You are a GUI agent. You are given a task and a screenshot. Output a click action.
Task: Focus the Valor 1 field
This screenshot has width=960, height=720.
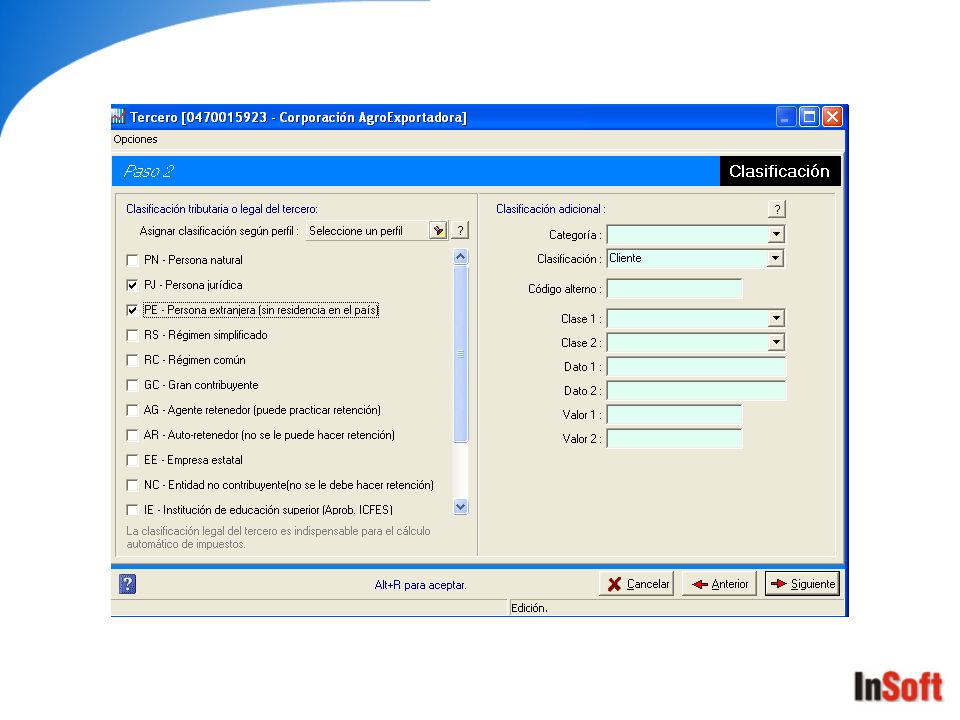click(674, 414)
